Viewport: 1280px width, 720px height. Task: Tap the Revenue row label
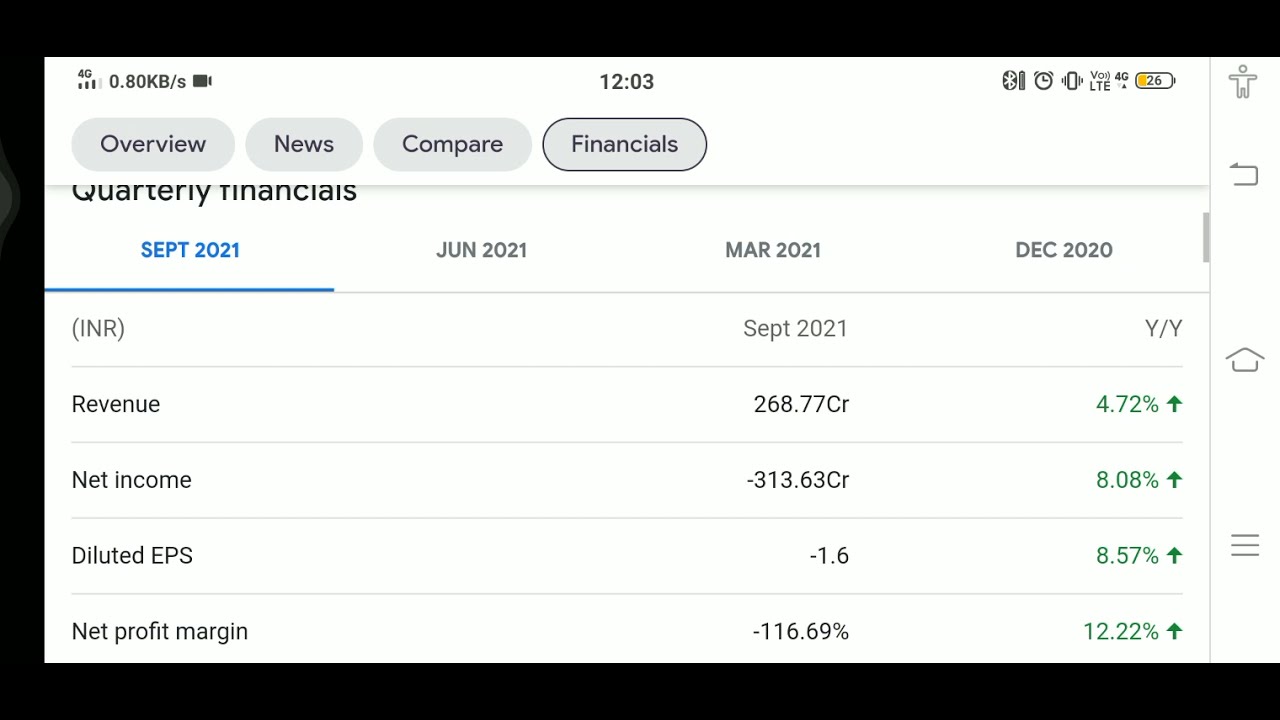point(116,404)
